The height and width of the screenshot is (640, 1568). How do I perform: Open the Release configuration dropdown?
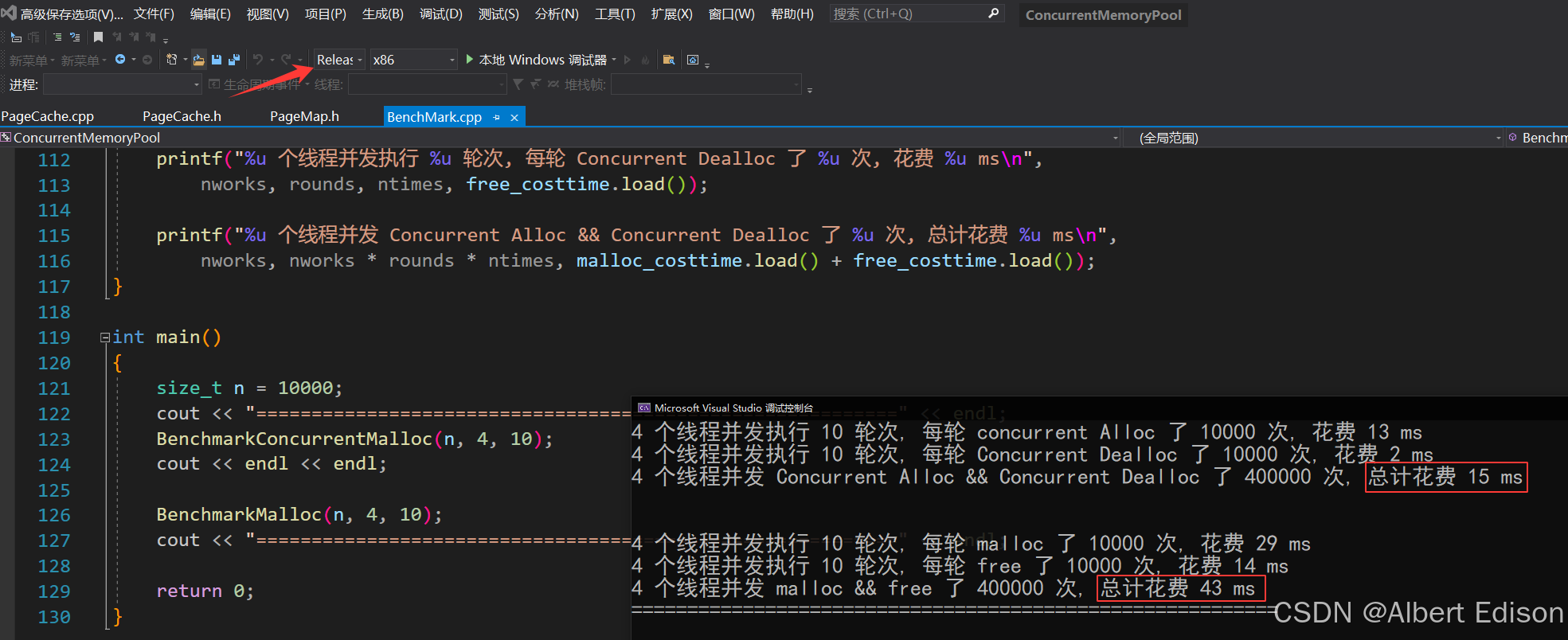339,60
